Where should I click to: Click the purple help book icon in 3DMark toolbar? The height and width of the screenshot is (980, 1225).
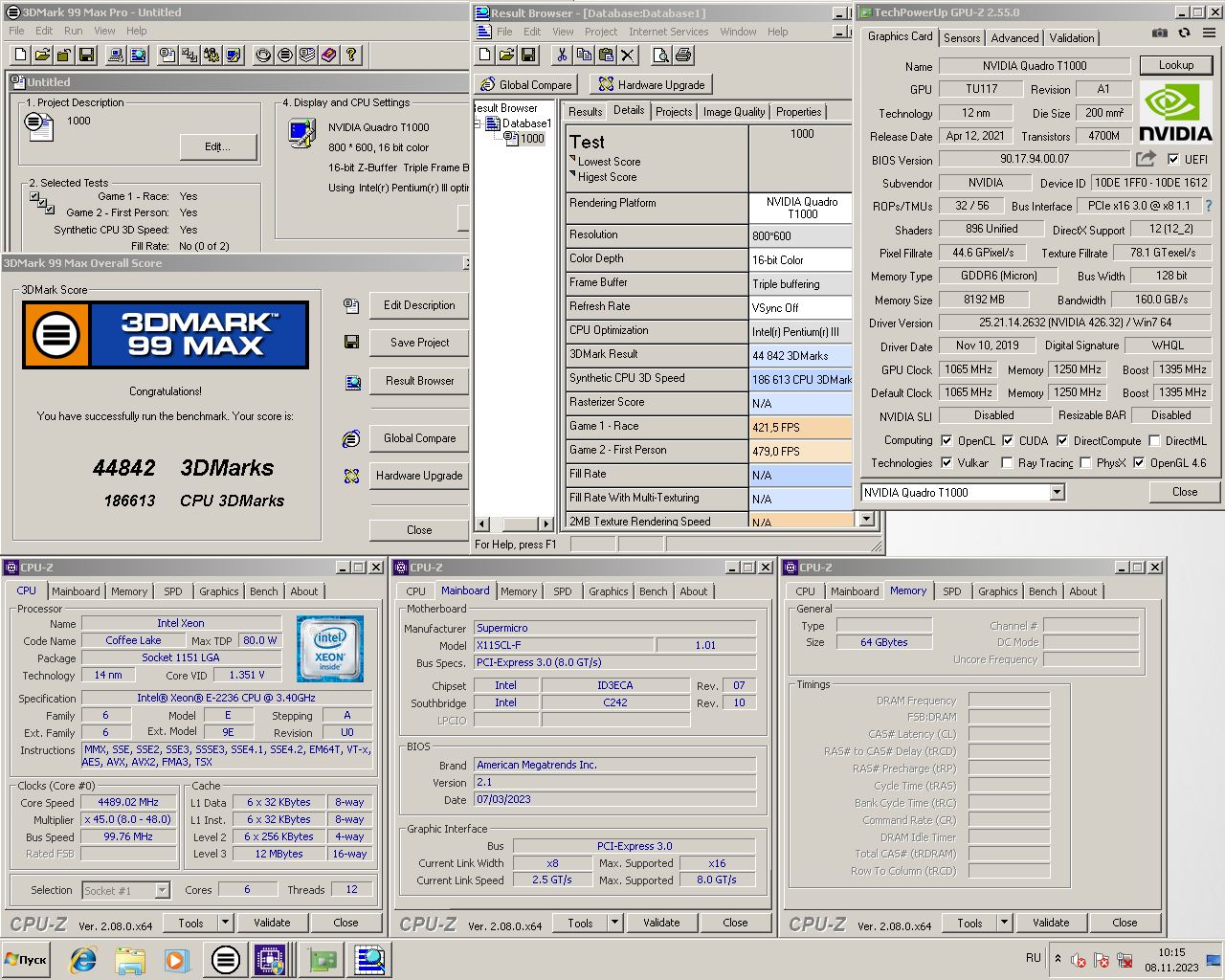pyautogui.click(x=329, y=56)
